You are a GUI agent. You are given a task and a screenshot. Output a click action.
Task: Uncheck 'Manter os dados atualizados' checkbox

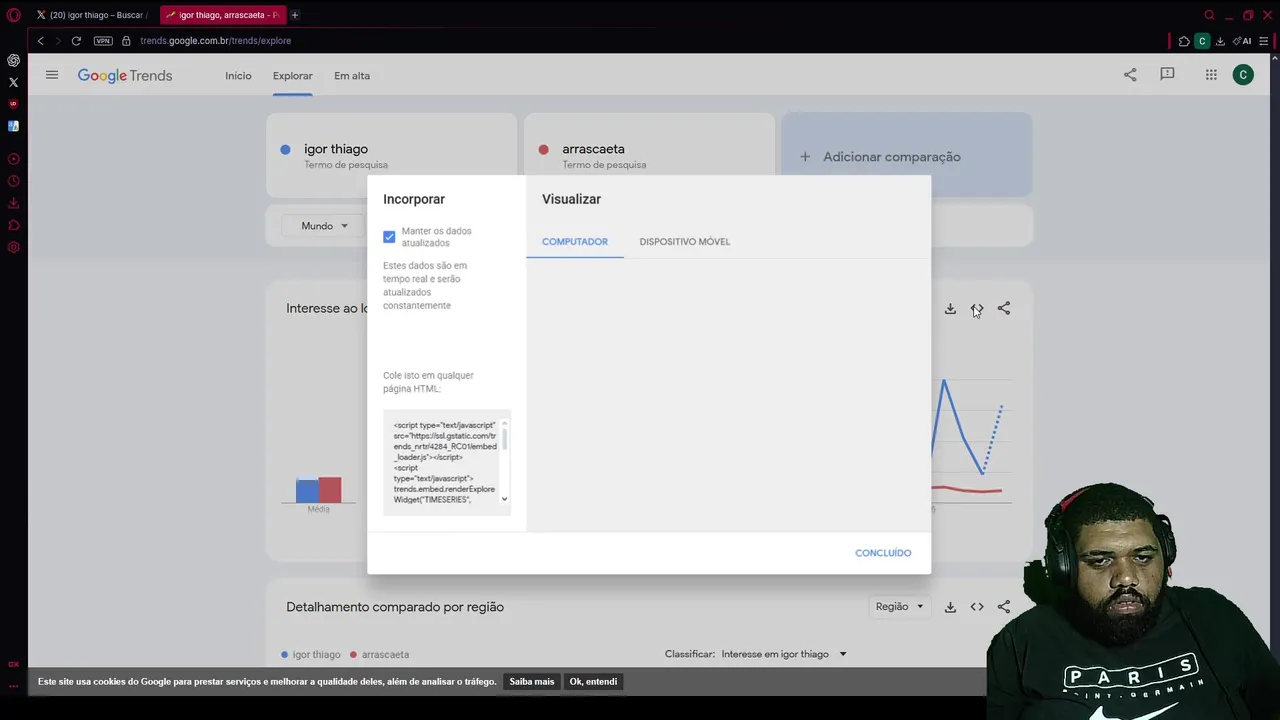[389, 237]
